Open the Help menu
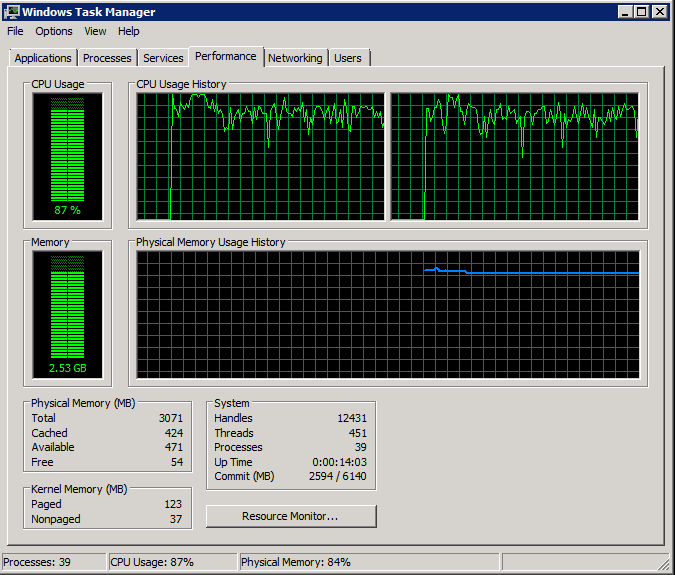Screen dimensions: 675x575 click(129, 31)
